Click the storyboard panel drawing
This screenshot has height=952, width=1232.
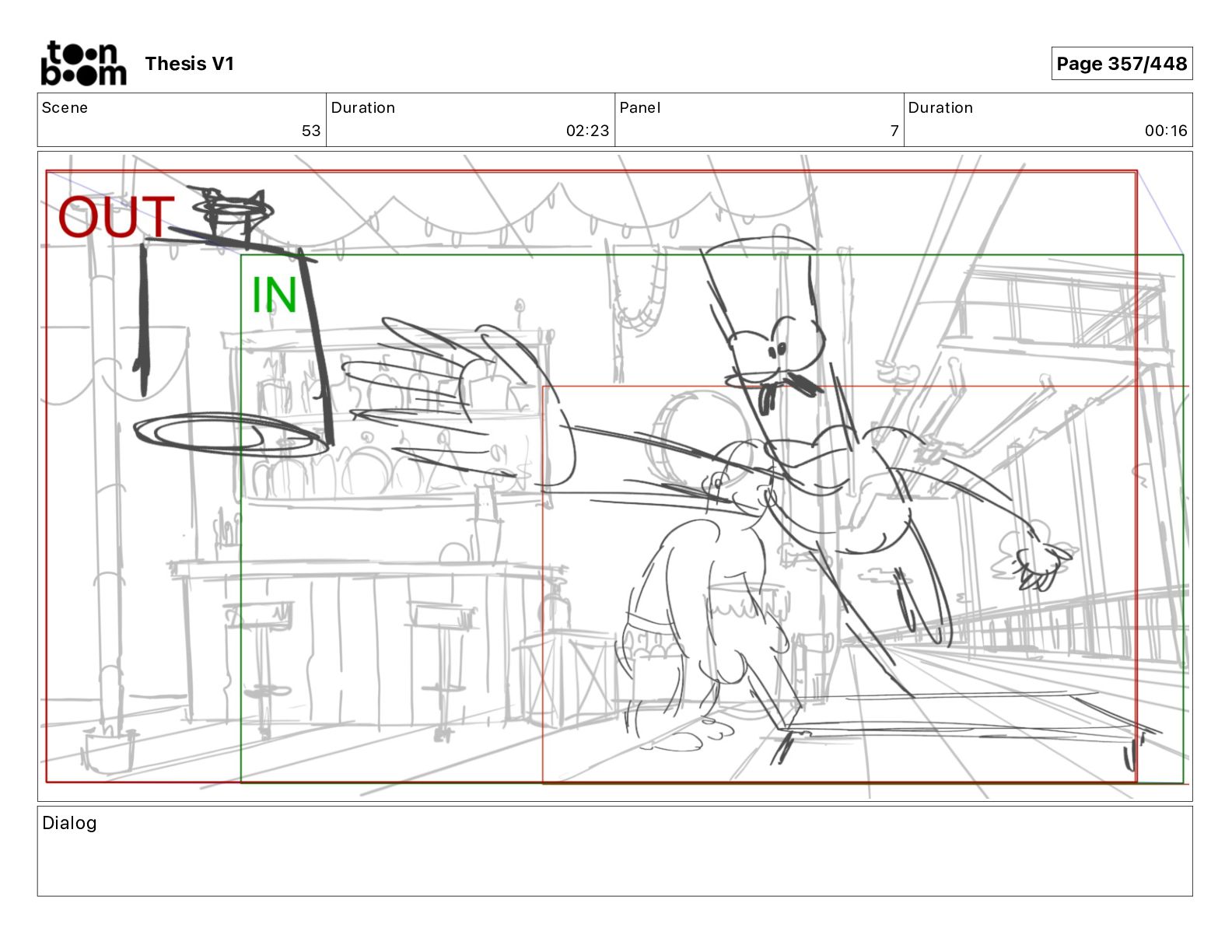click(x=615, y=476)
